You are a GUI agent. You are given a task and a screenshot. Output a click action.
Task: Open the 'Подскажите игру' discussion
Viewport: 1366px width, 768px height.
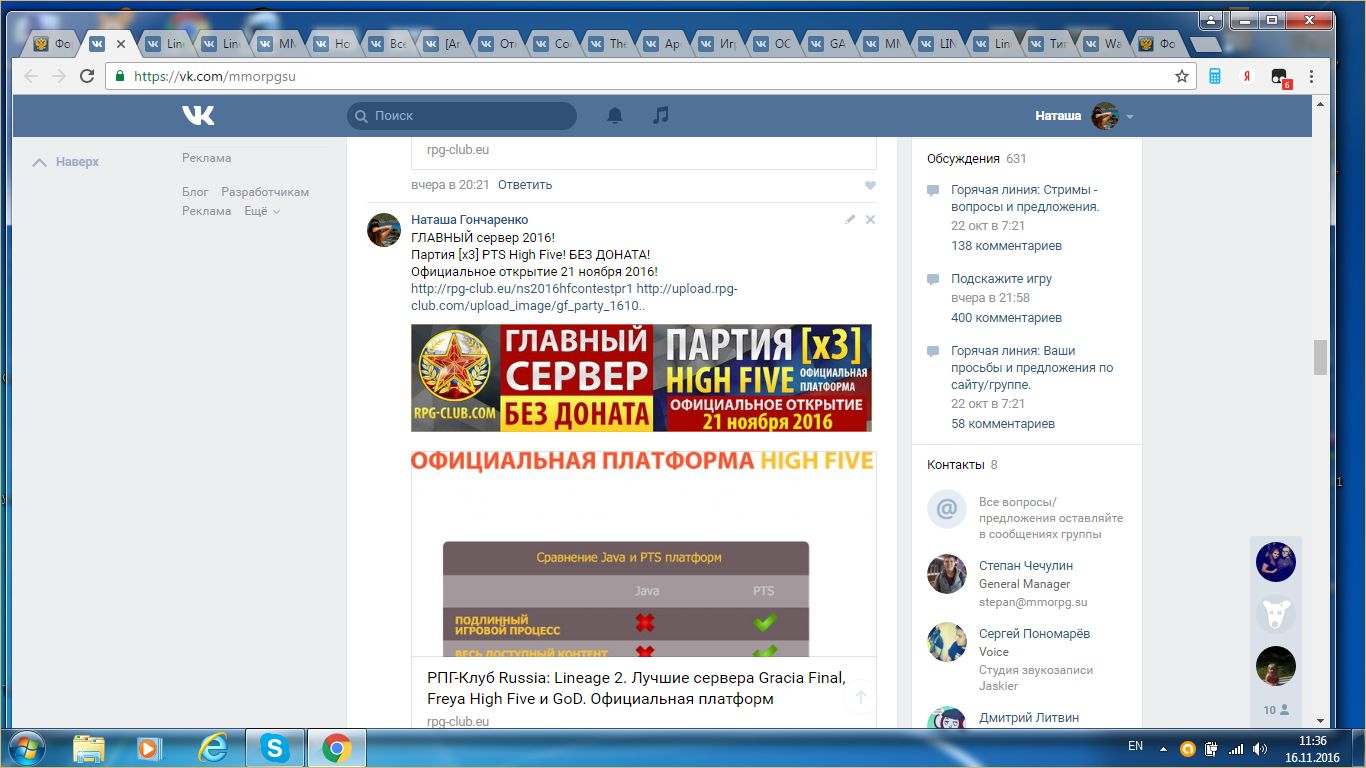[x=1002, y=279]
